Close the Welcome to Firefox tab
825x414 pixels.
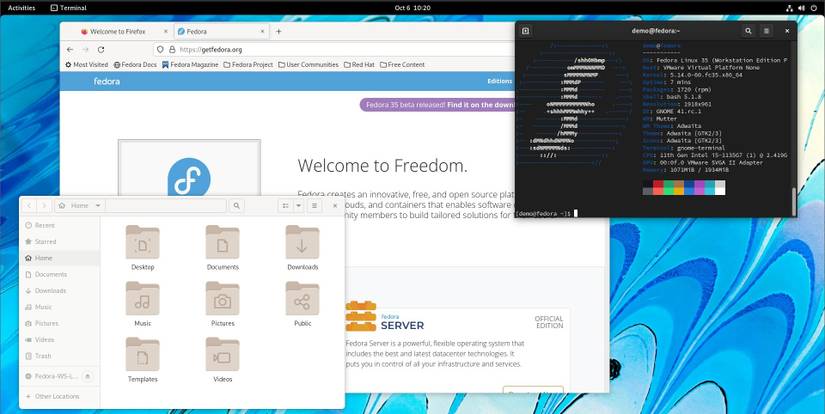(x=166, y=32)
